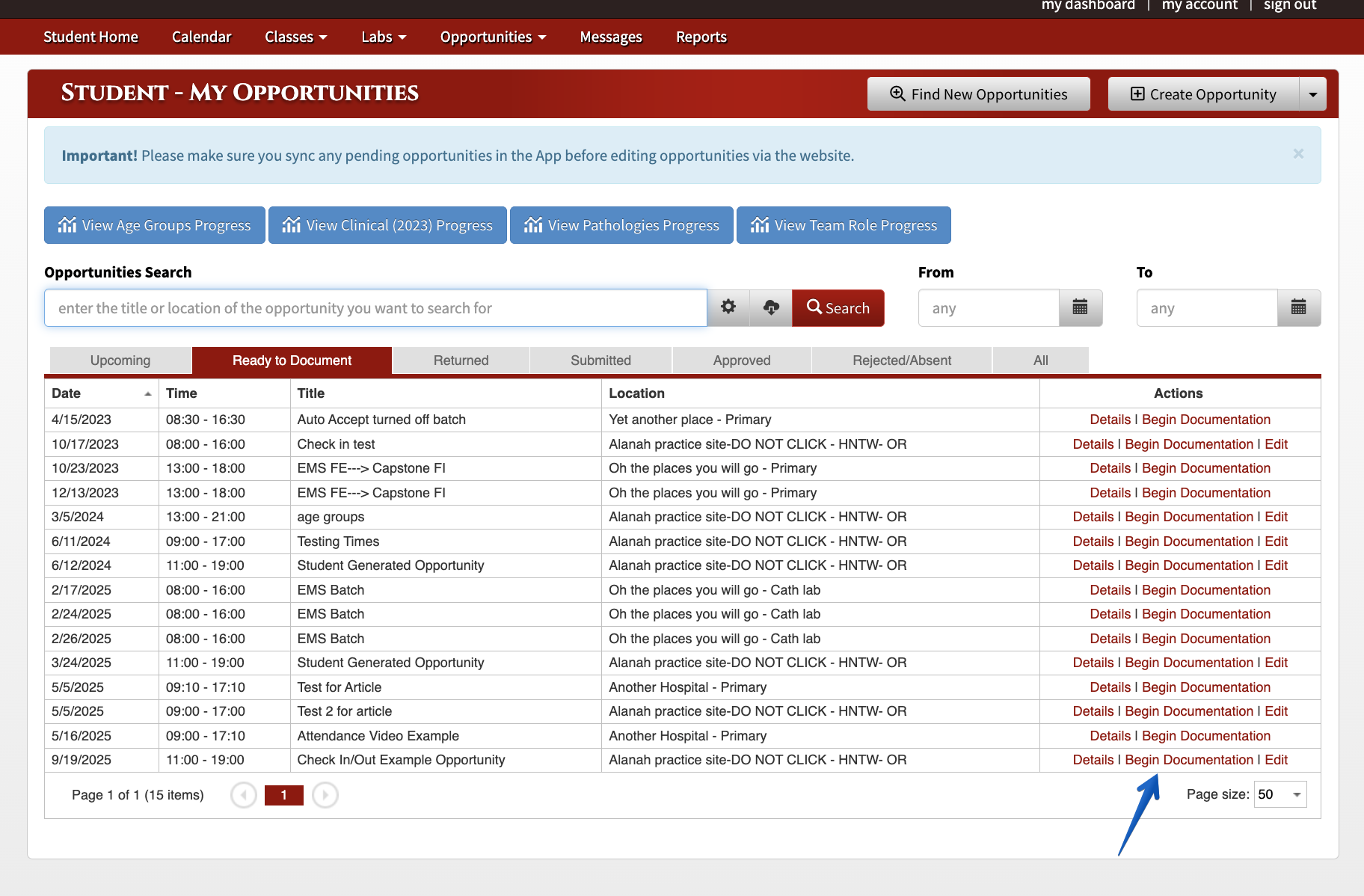
Task: Switch to the Approved tab
Action: point(741,360)
